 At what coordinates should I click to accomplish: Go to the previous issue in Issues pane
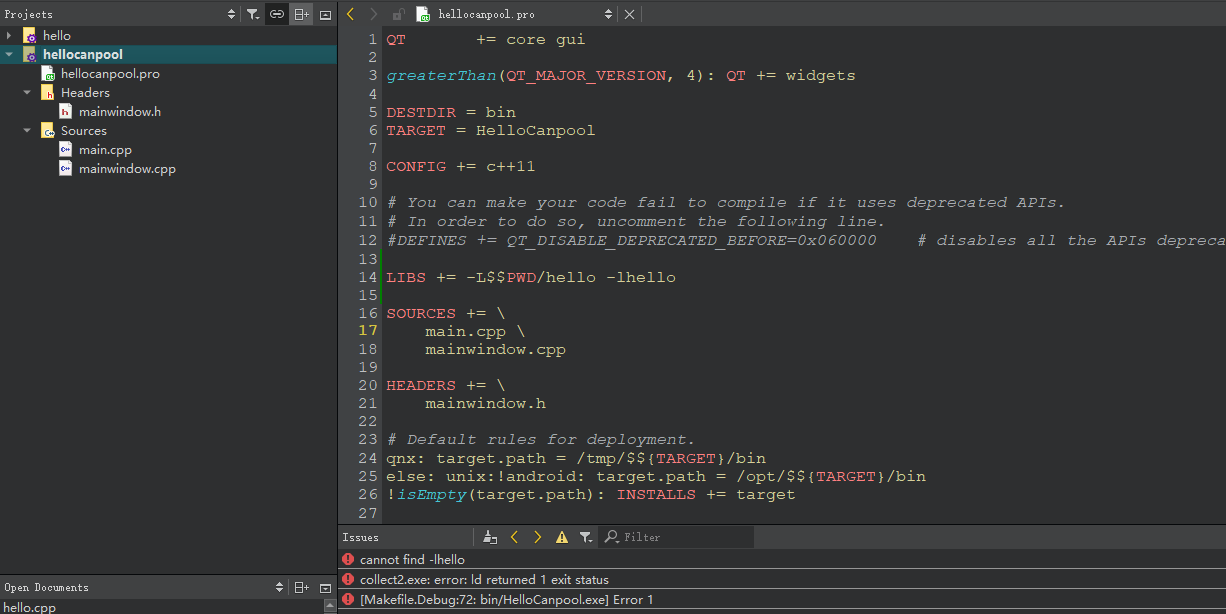coord(514,537)
